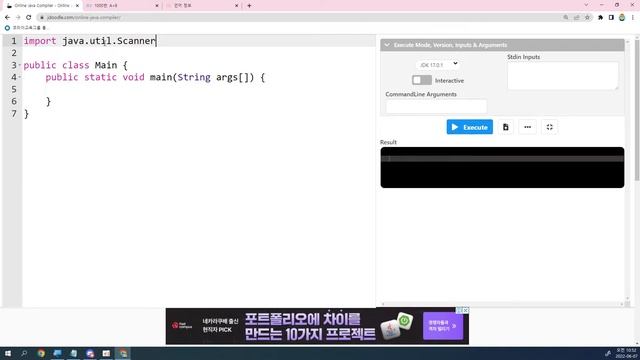The width and height of the screenshot is (640, 360).
Task: Close the third browser tab
Action: [x=236, y=6]
